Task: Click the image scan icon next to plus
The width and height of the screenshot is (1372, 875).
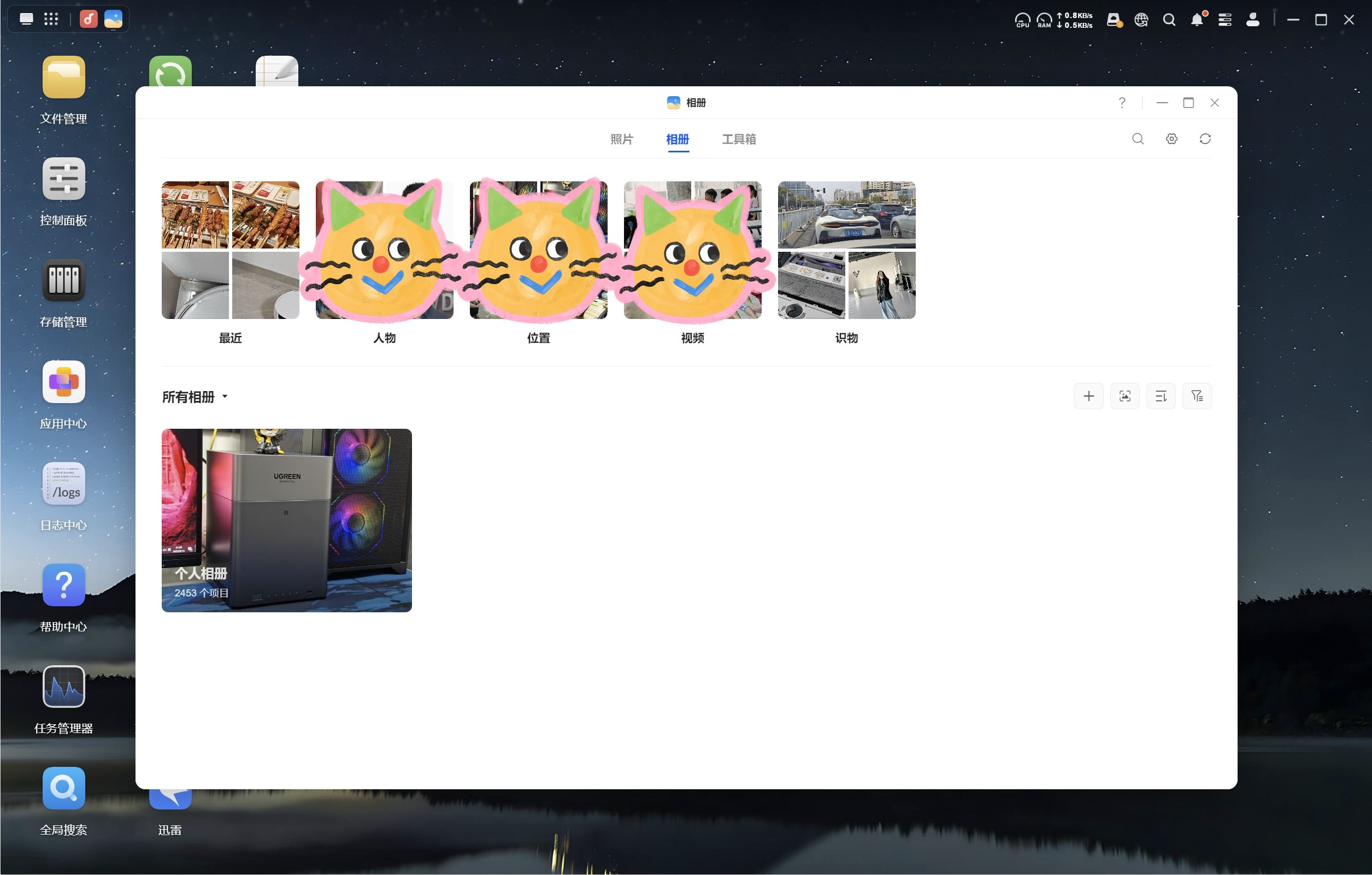Action: 1124,396
